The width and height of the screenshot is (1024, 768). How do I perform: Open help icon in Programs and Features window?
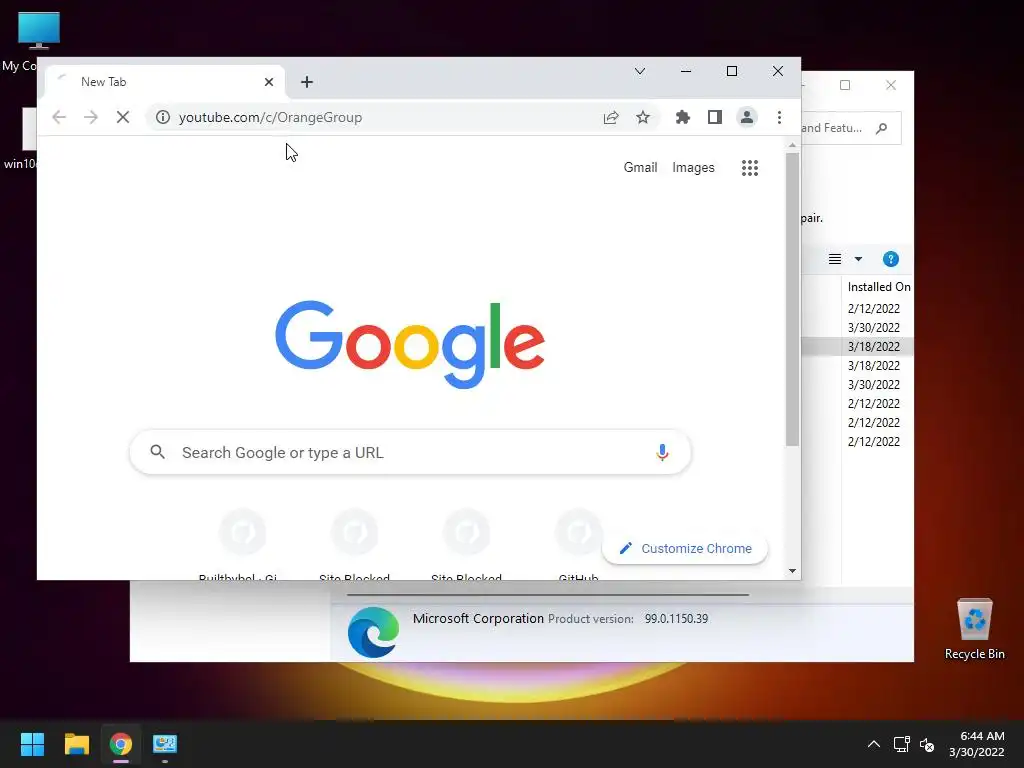891,259
